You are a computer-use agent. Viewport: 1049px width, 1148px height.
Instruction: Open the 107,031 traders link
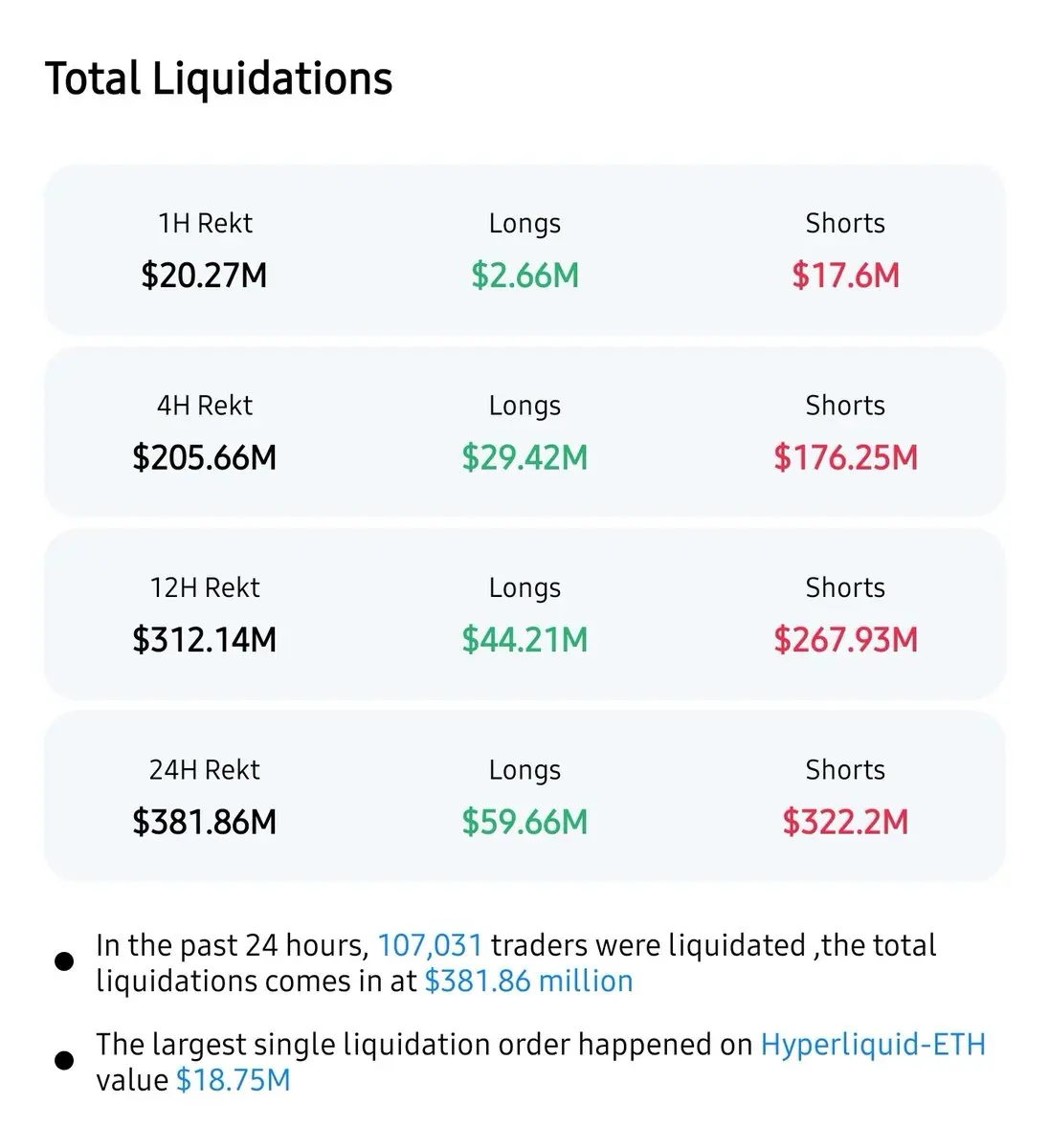pos(430,945)
